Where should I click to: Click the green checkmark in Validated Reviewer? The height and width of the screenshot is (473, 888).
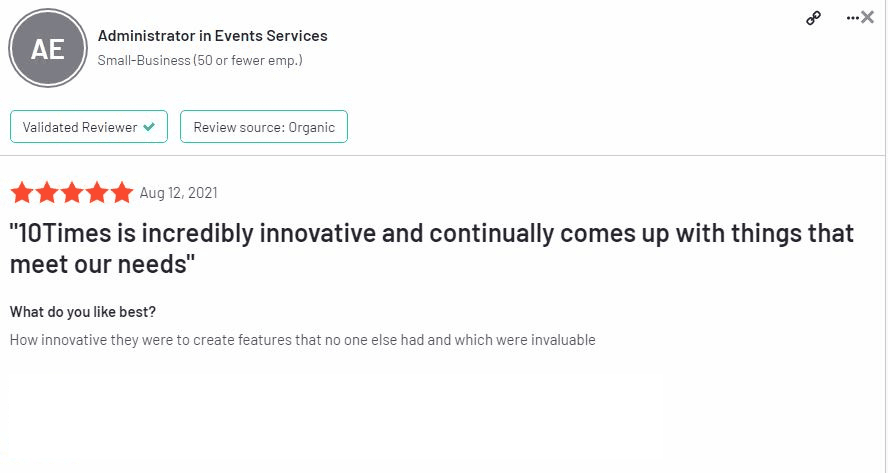pos(149,127)
